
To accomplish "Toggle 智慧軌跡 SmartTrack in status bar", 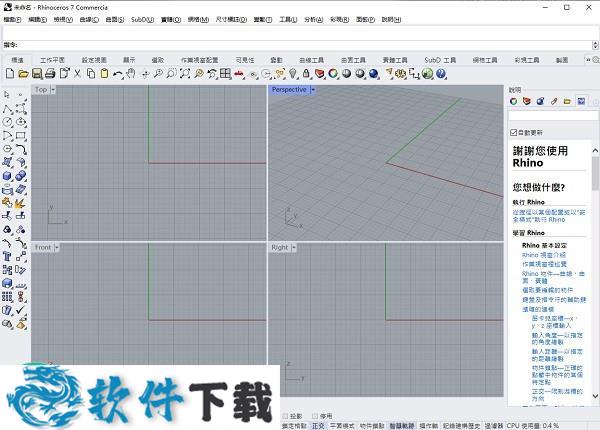I will [x=402, y=425].
